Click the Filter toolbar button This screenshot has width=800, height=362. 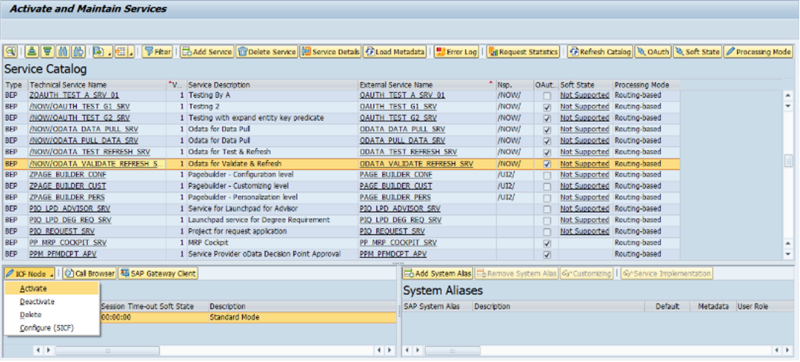tap(157, 51)
